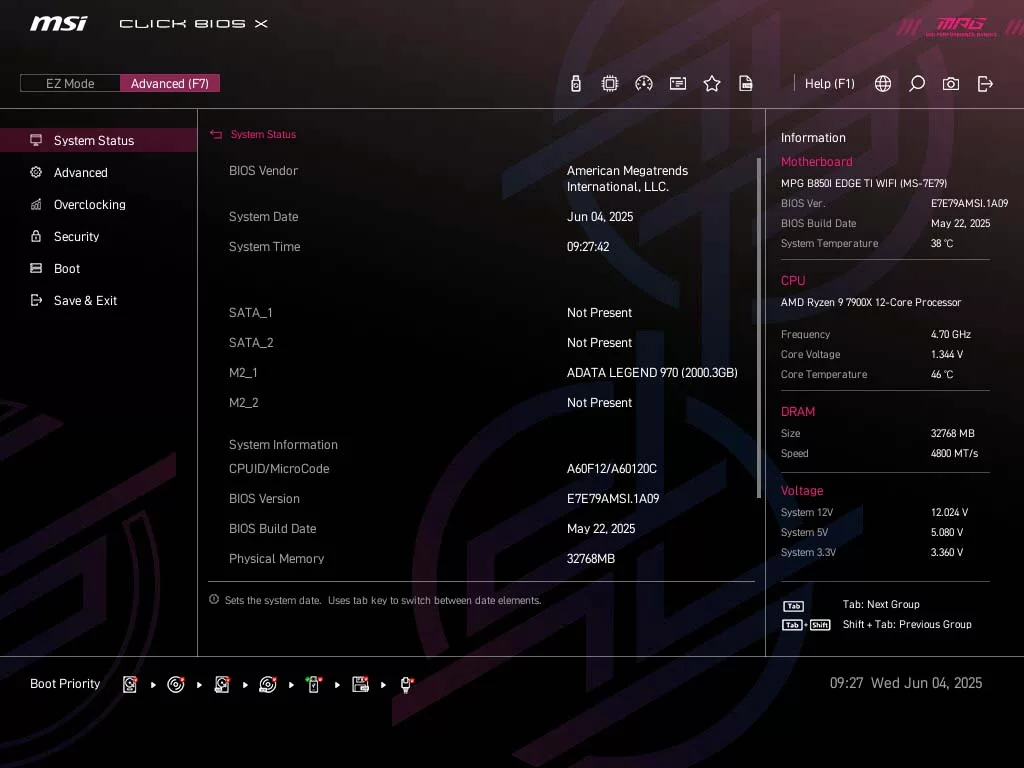
Task: Select USB key boot priority icon
Action: [314, 684]
